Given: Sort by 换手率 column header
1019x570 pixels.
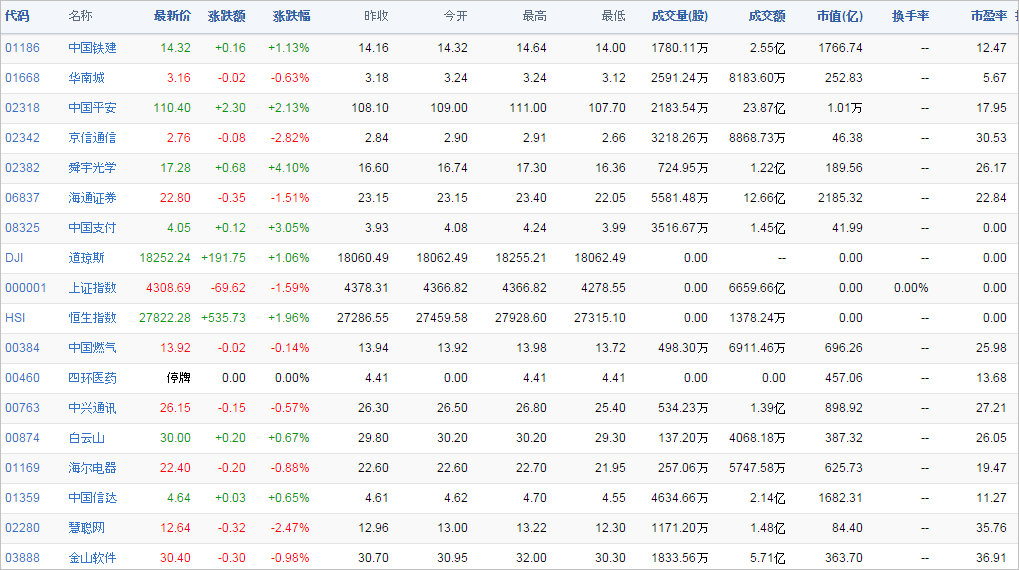Looking at the screenshot, I should click(x=910, y=16).
